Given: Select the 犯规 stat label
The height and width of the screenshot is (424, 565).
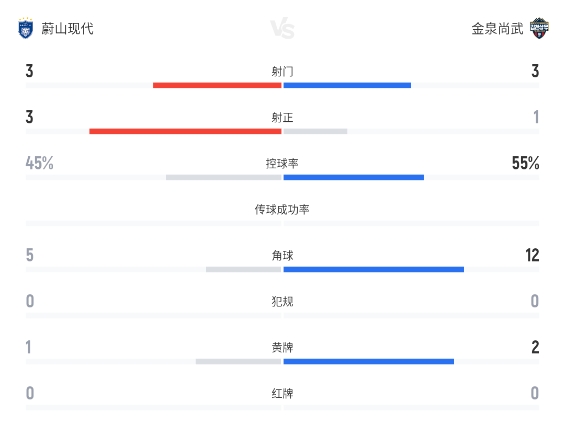Looking at the screenshot, I should (282, 301).
